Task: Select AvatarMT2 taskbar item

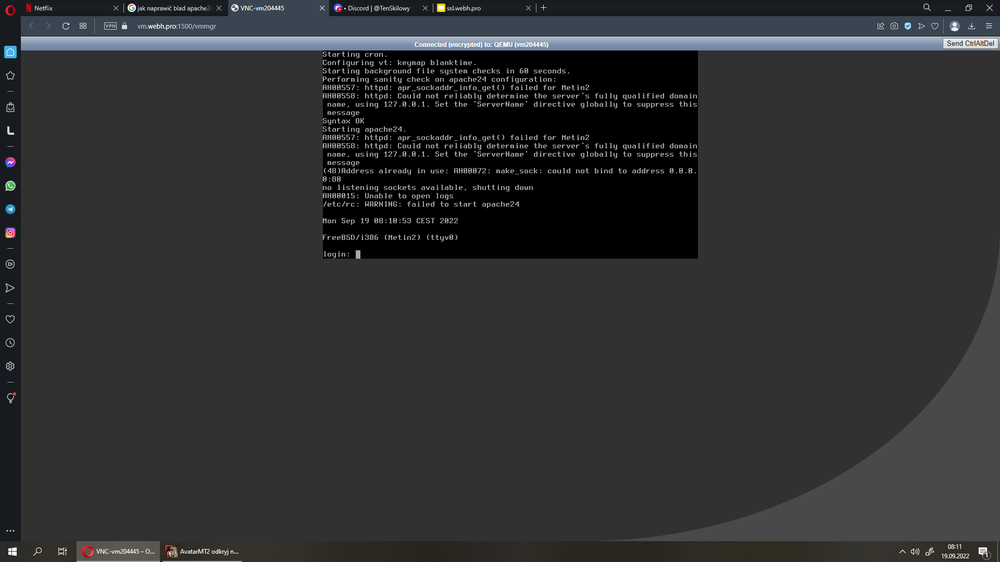Action: 202,551
